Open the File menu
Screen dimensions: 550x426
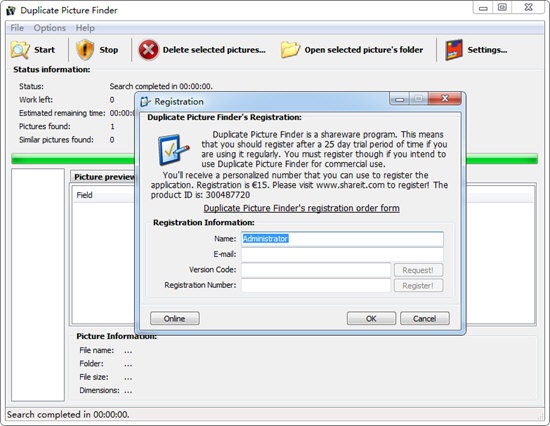pyautogui.click(x=17, y=28)
